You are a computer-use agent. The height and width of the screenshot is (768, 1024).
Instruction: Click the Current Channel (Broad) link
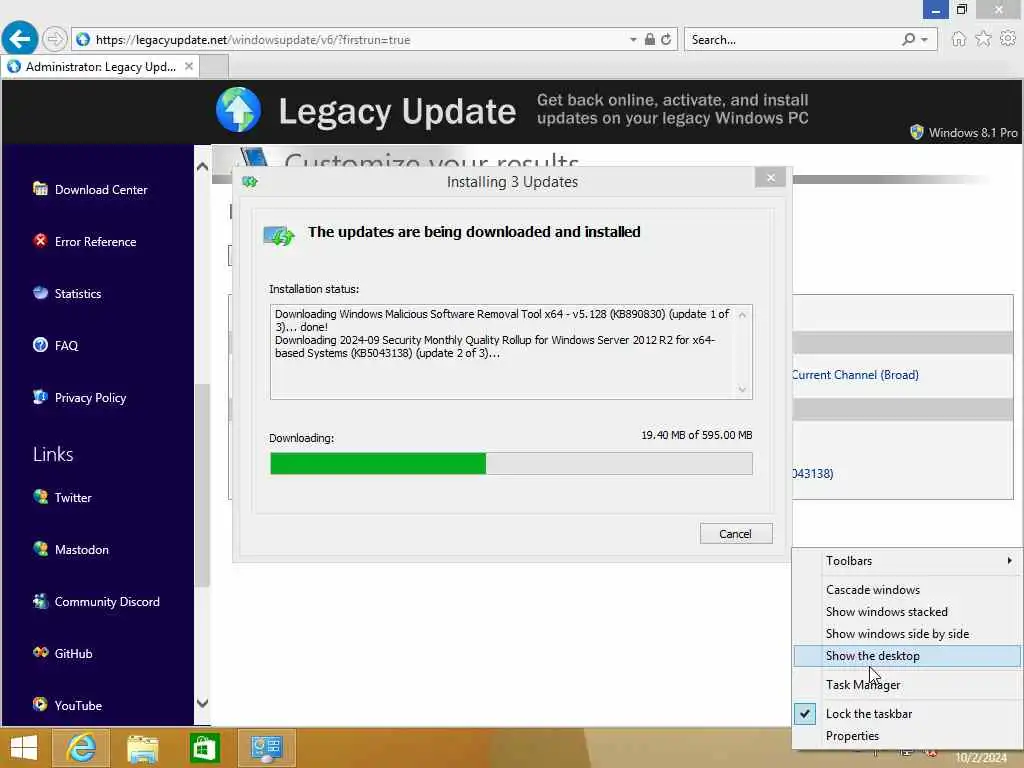coord(856,375)
